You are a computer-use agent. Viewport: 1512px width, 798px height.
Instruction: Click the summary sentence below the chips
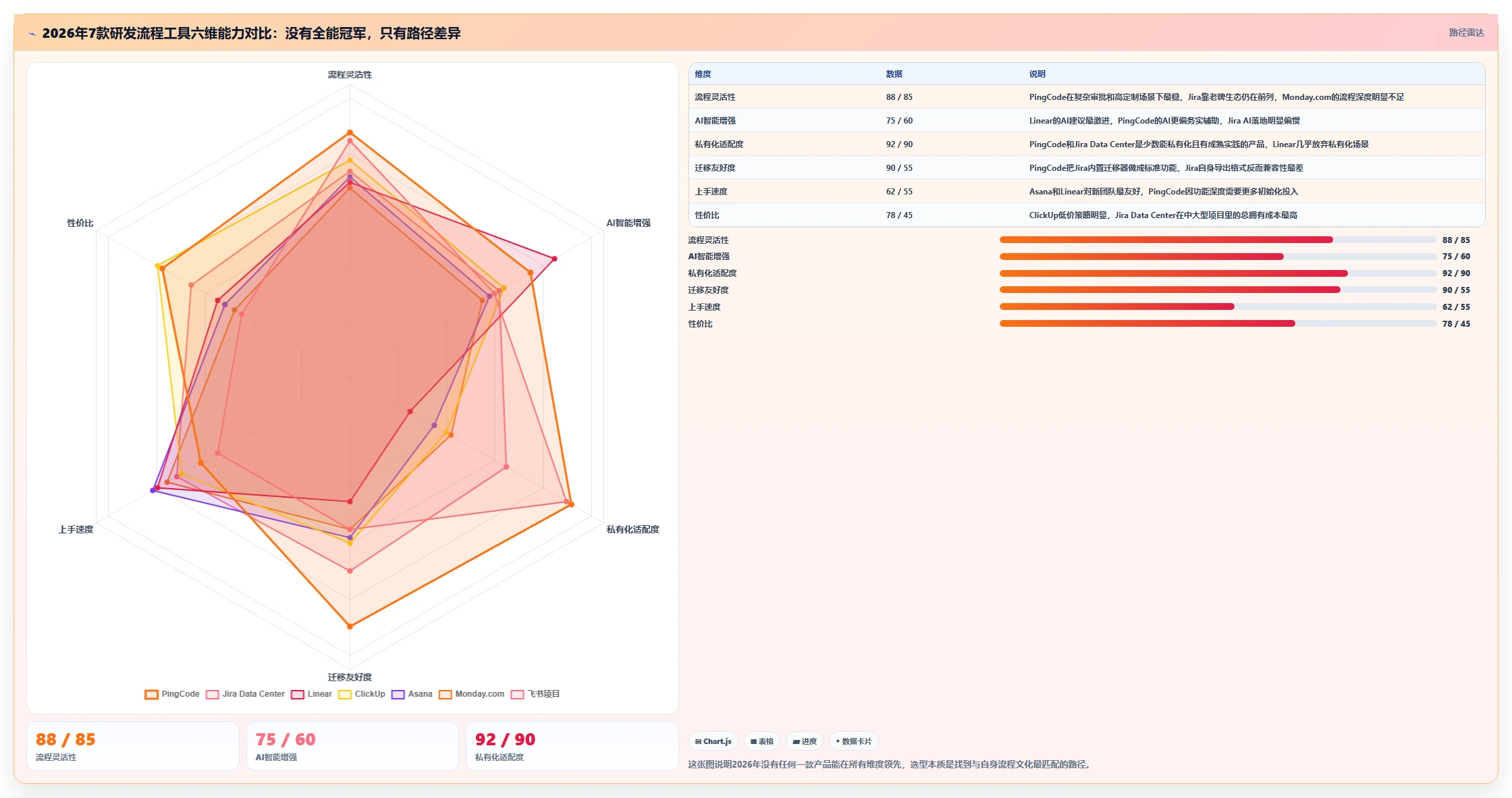[891, 764]
